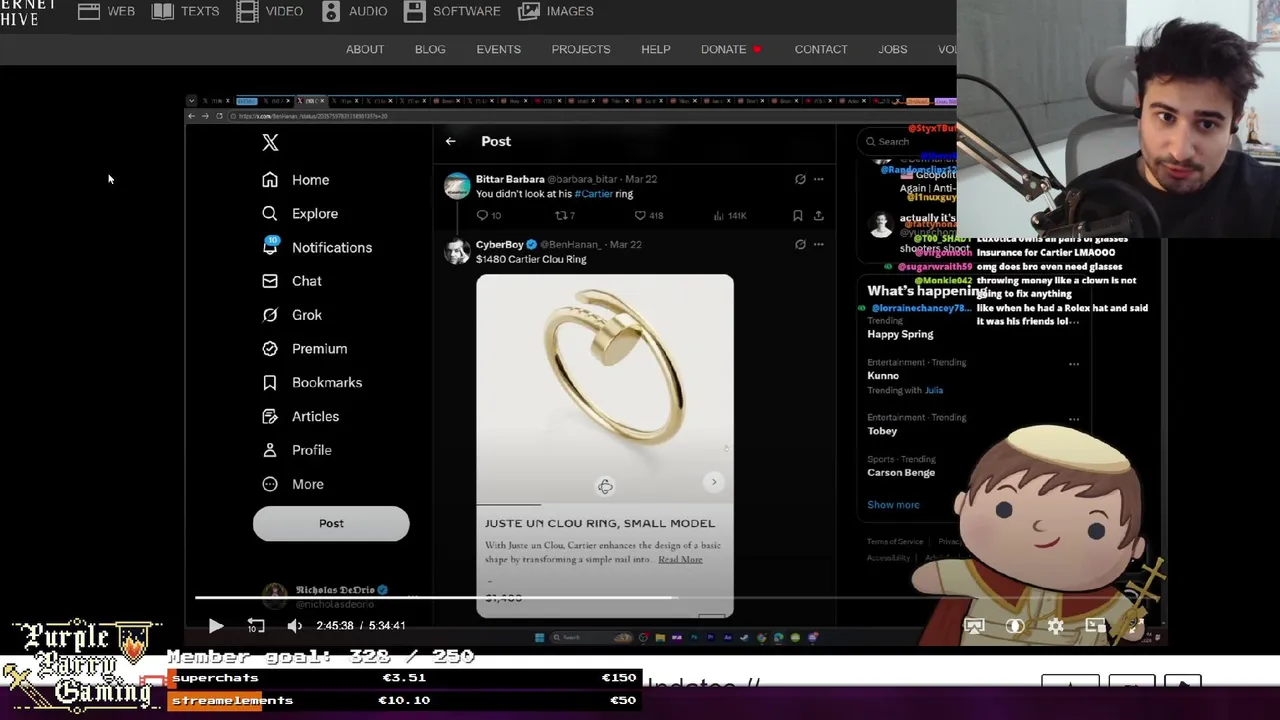The height and width of the screenshot is (720, 1280).
Task: Click the 2:45:38 / 5:34:41 time display
Action: 360,626
